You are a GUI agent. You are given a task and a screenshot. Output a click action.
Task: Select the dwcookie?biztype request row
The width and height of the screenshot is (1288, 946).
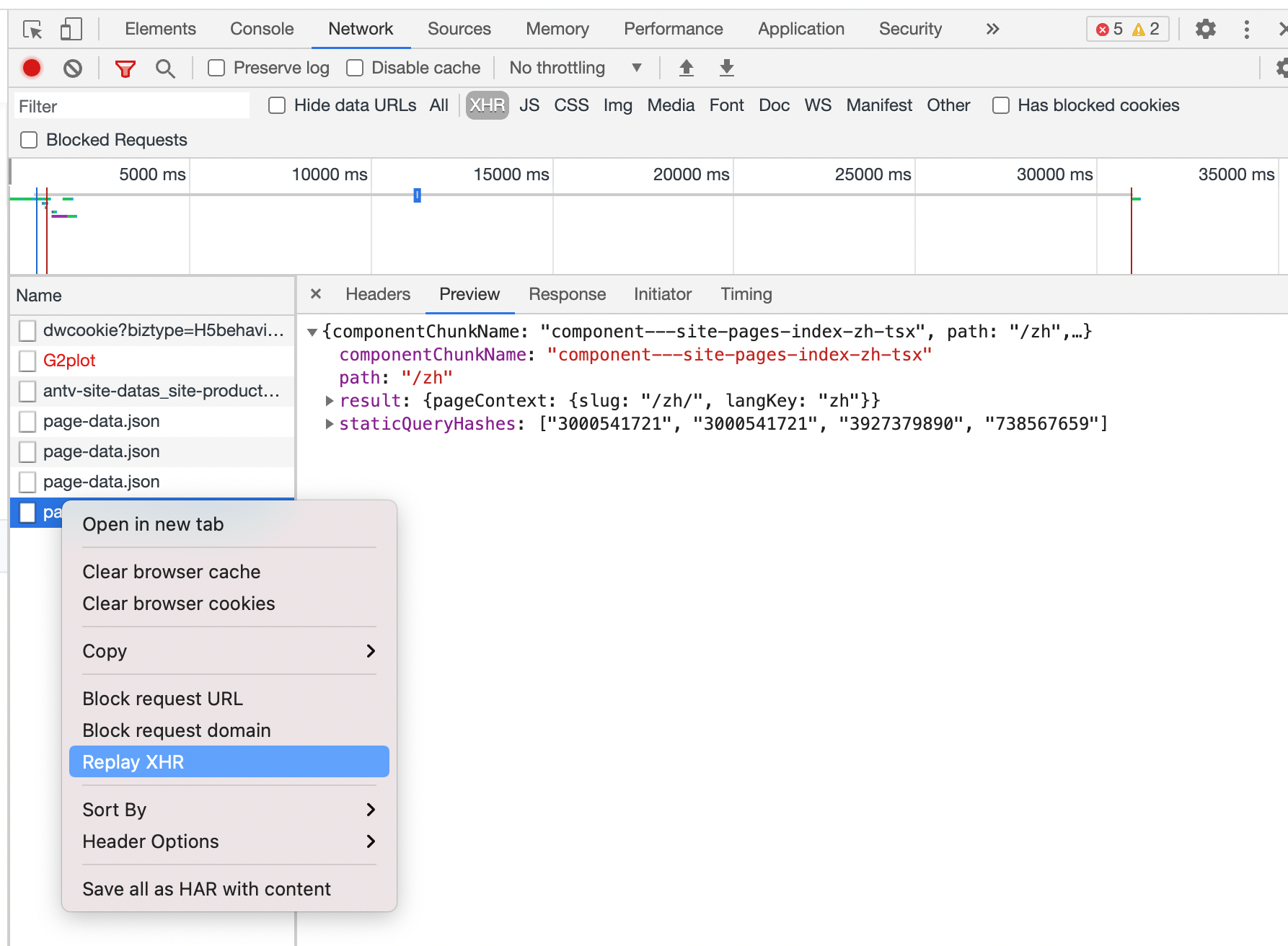coord(152,331)
